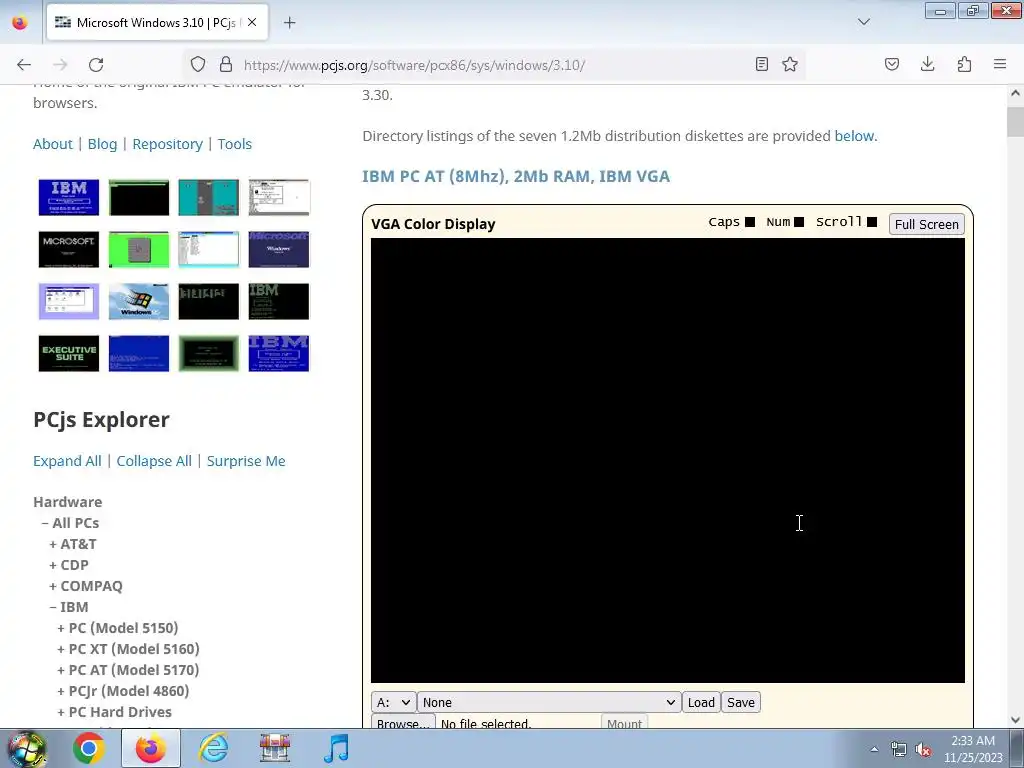Click the EXECUTIVE SUITE thumbnail
Viewport: 1024px width, 768px height.
coord(69,353)
